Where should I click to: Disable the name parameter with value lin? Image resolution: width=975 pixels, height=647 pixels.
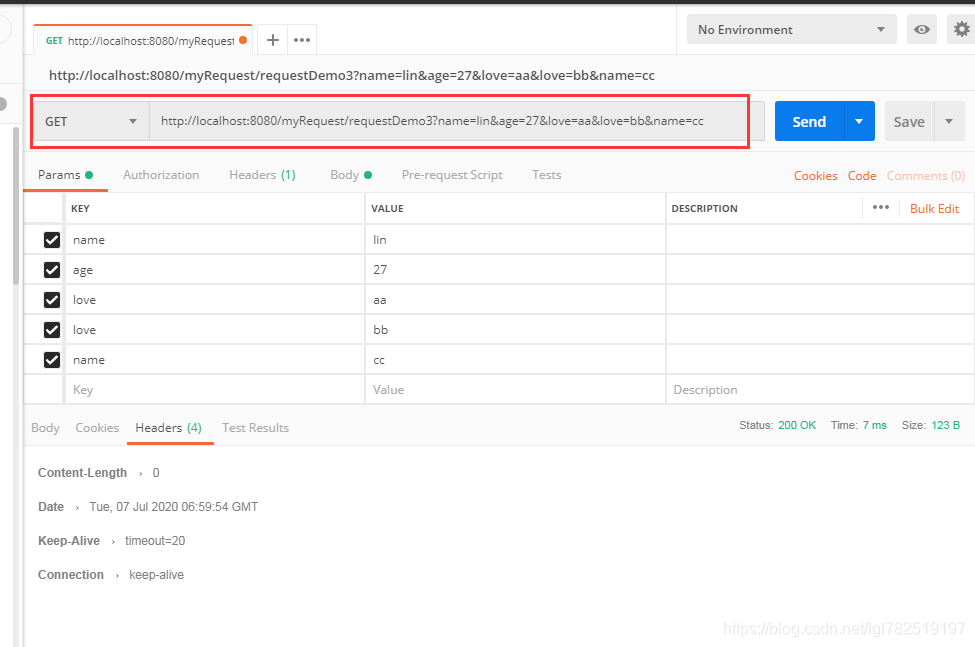pos(53,239)
